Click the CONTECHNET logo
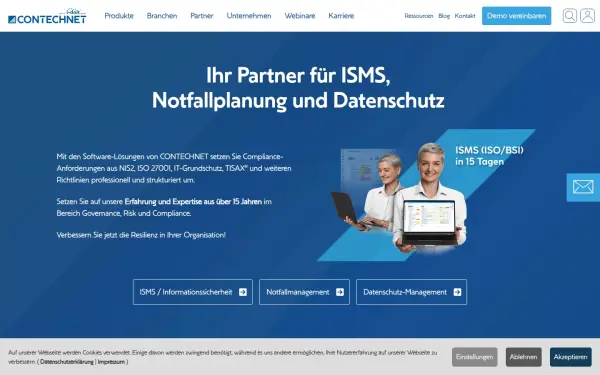The height and width of the screenshot is (375, 600). click(47, 16)
